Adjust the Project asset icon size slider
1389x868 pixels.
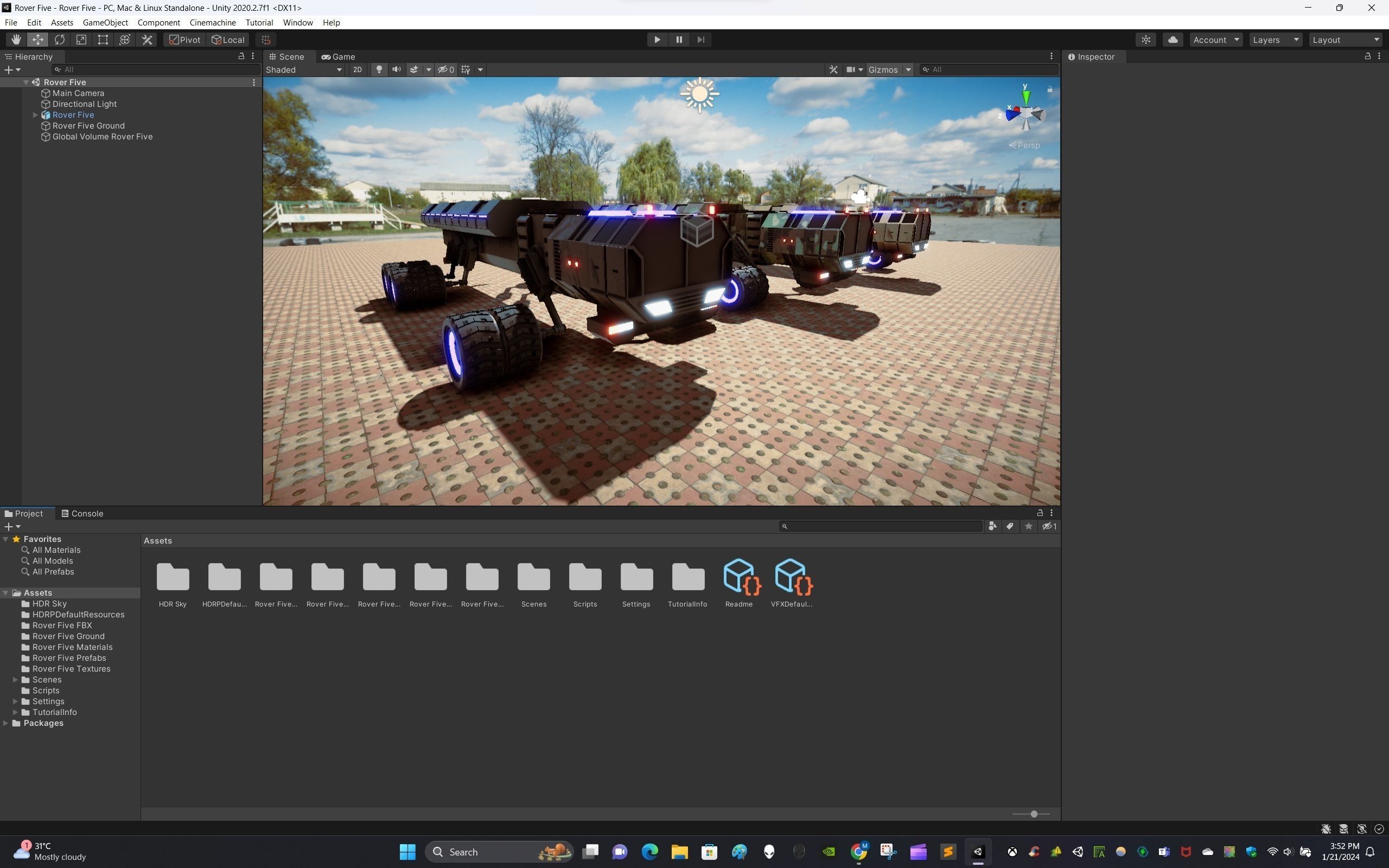click(1033, 814)
